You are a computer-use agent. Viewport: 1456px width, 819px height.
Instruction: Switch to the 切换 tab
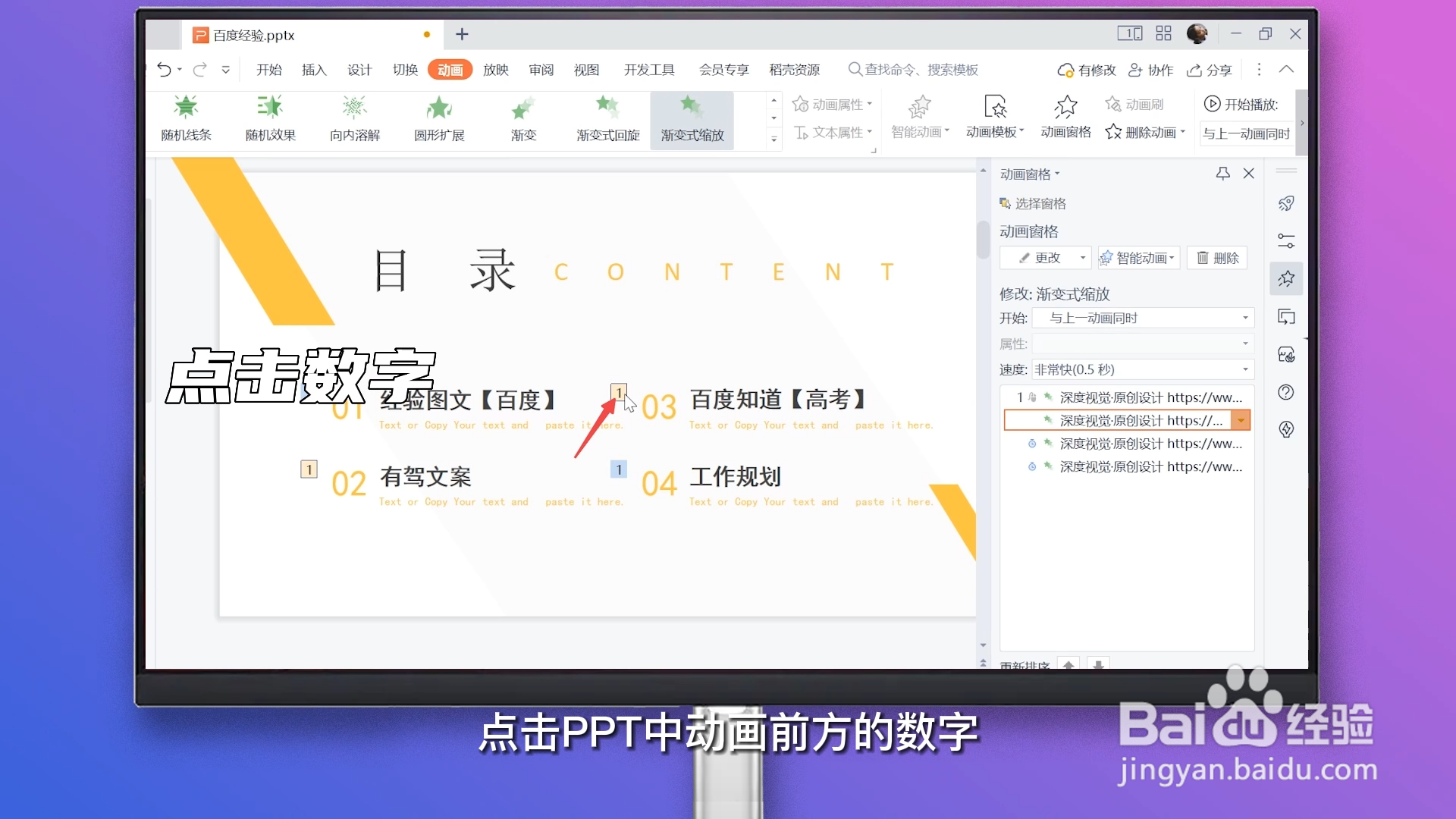point(405,70)
